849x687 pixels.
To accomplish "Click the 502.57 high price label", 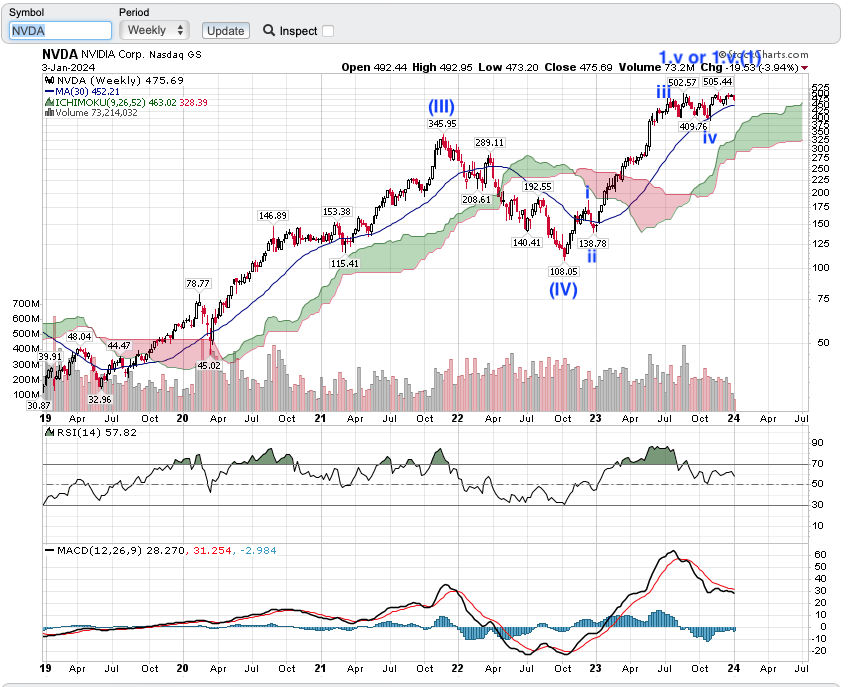I will pyautogui.click(x=682, y=82).
